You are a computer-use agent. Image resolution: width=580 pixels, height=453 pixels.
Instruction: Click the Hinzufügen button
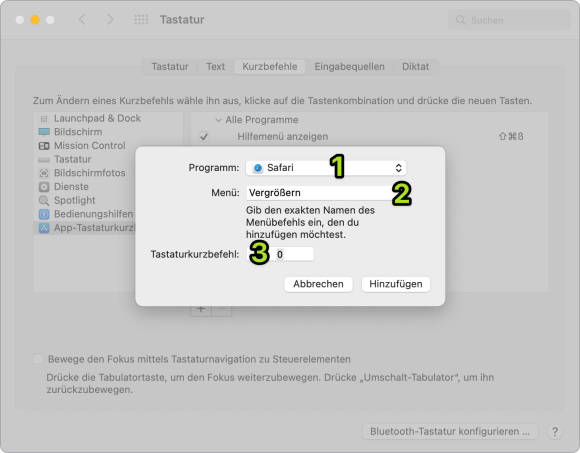click(x=396, y=284)
